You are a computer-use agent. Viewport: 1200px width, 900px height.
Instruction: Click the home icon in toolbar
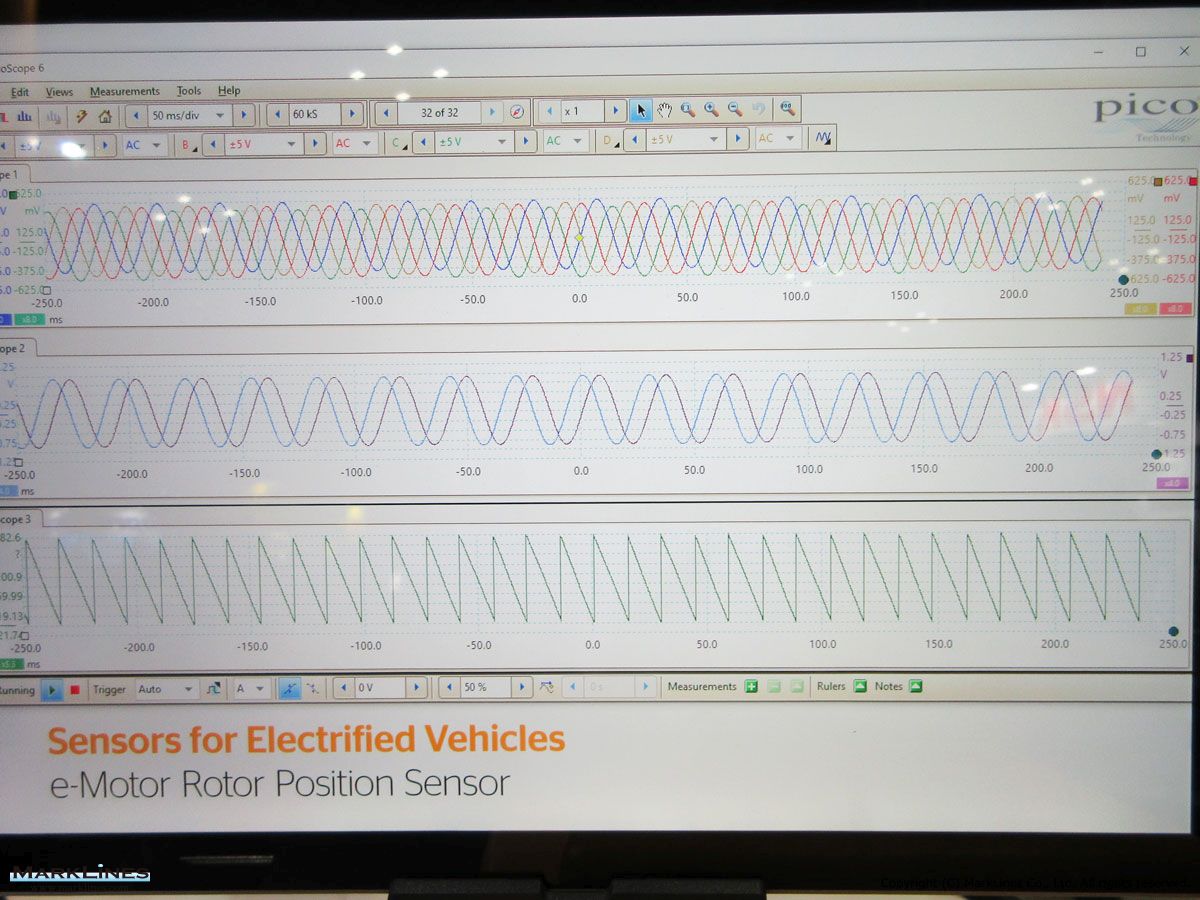pyautogui.click(x=106, y=115)
